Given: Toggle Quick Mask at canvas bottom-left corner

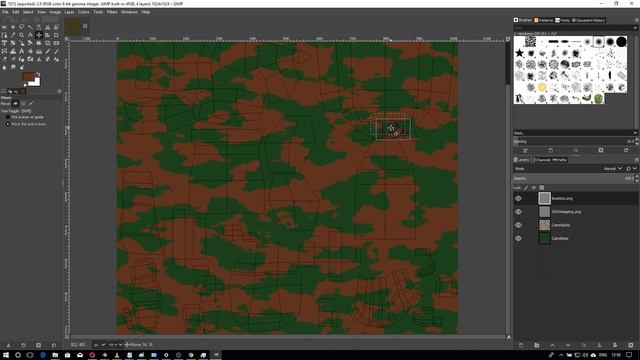Looking at the screenshot, I should click(x=67, y=336).
